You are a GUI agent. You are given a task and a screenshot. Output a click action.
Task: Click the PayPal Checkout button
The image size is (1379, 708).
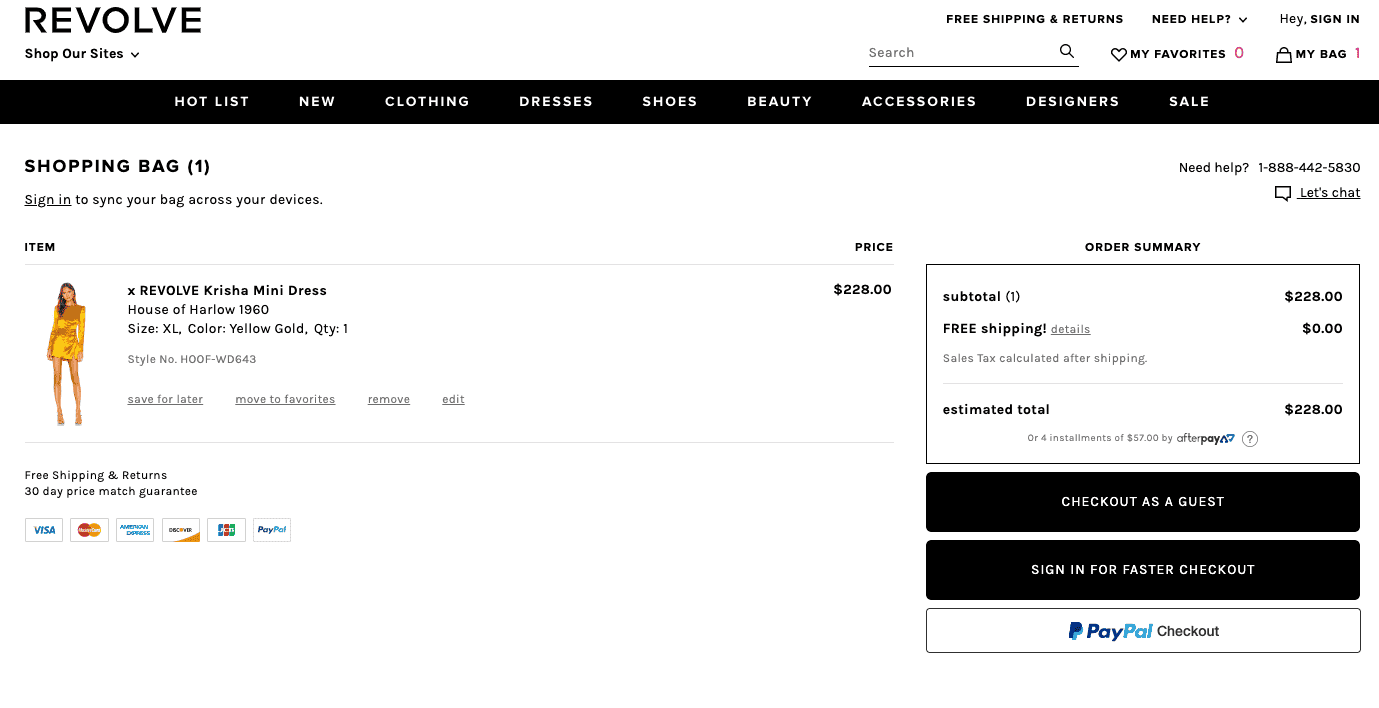[1143, 631]
